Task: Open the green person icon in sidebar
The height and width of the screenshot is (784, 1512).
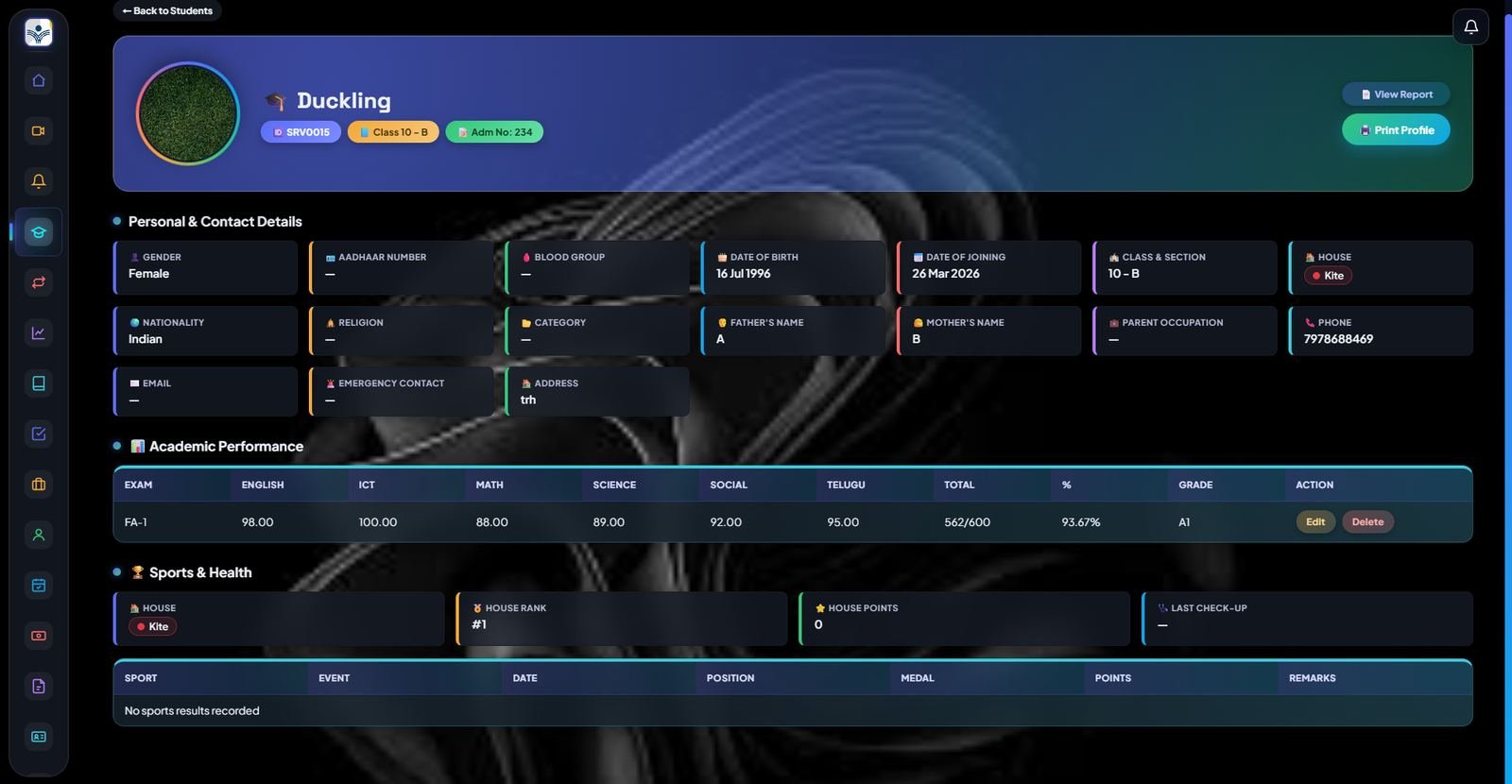Action: [x=39, y=535]
